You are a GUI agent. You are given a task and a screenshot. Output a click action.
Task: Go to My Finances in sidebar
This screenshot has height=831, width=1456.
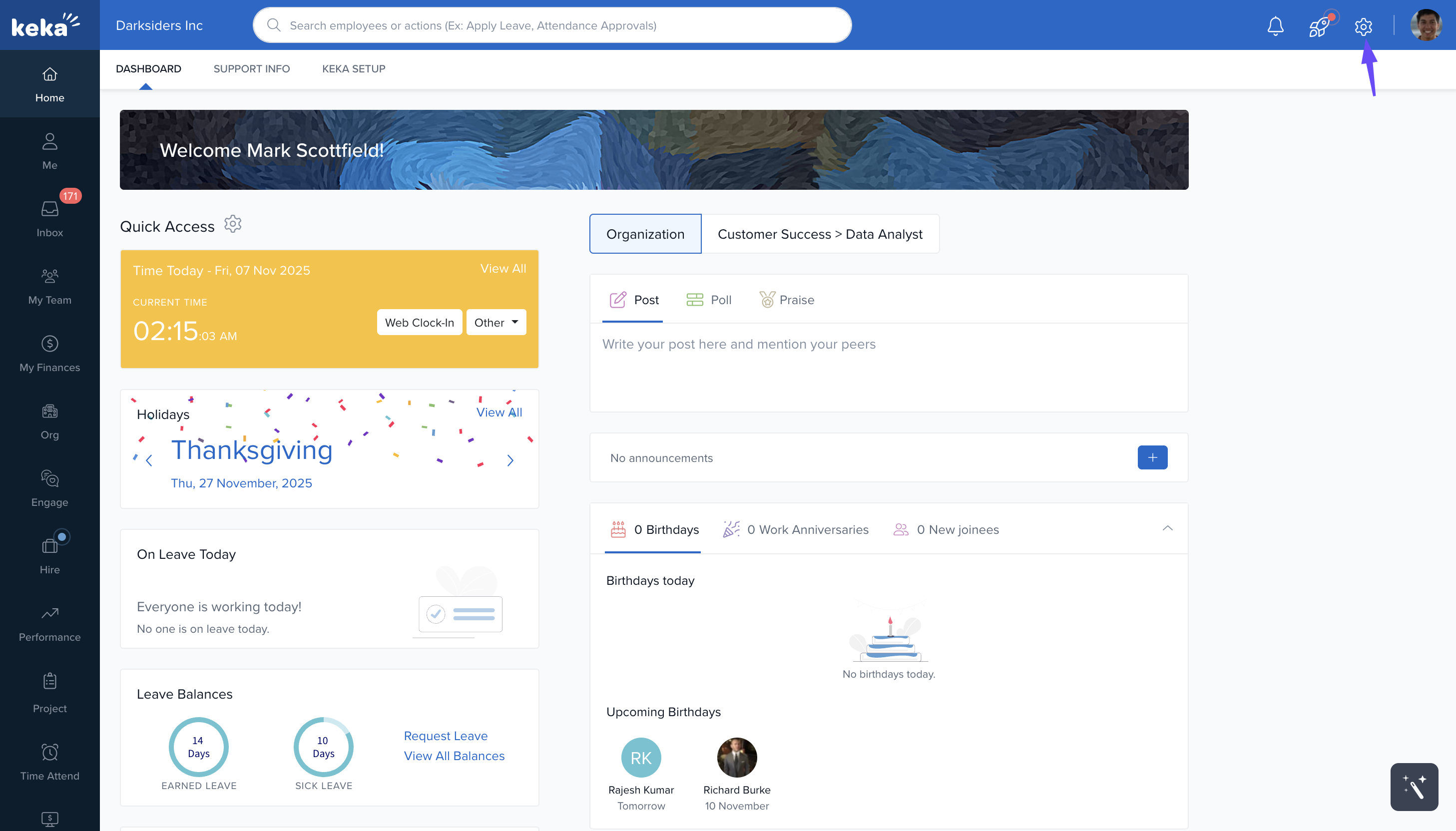(49, 353)
